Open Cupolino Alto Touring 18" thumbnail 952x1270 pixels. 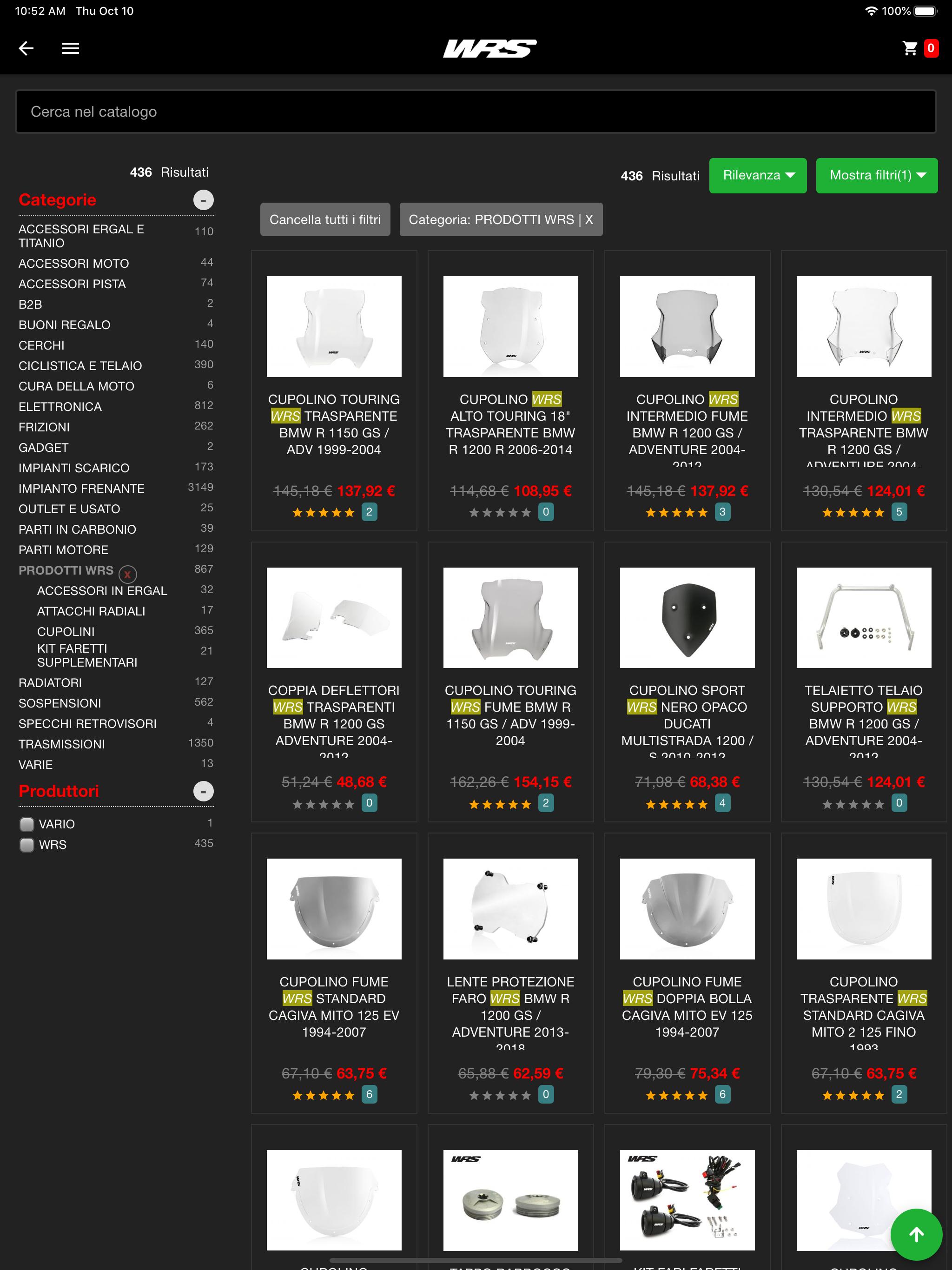tap(510, 327)
